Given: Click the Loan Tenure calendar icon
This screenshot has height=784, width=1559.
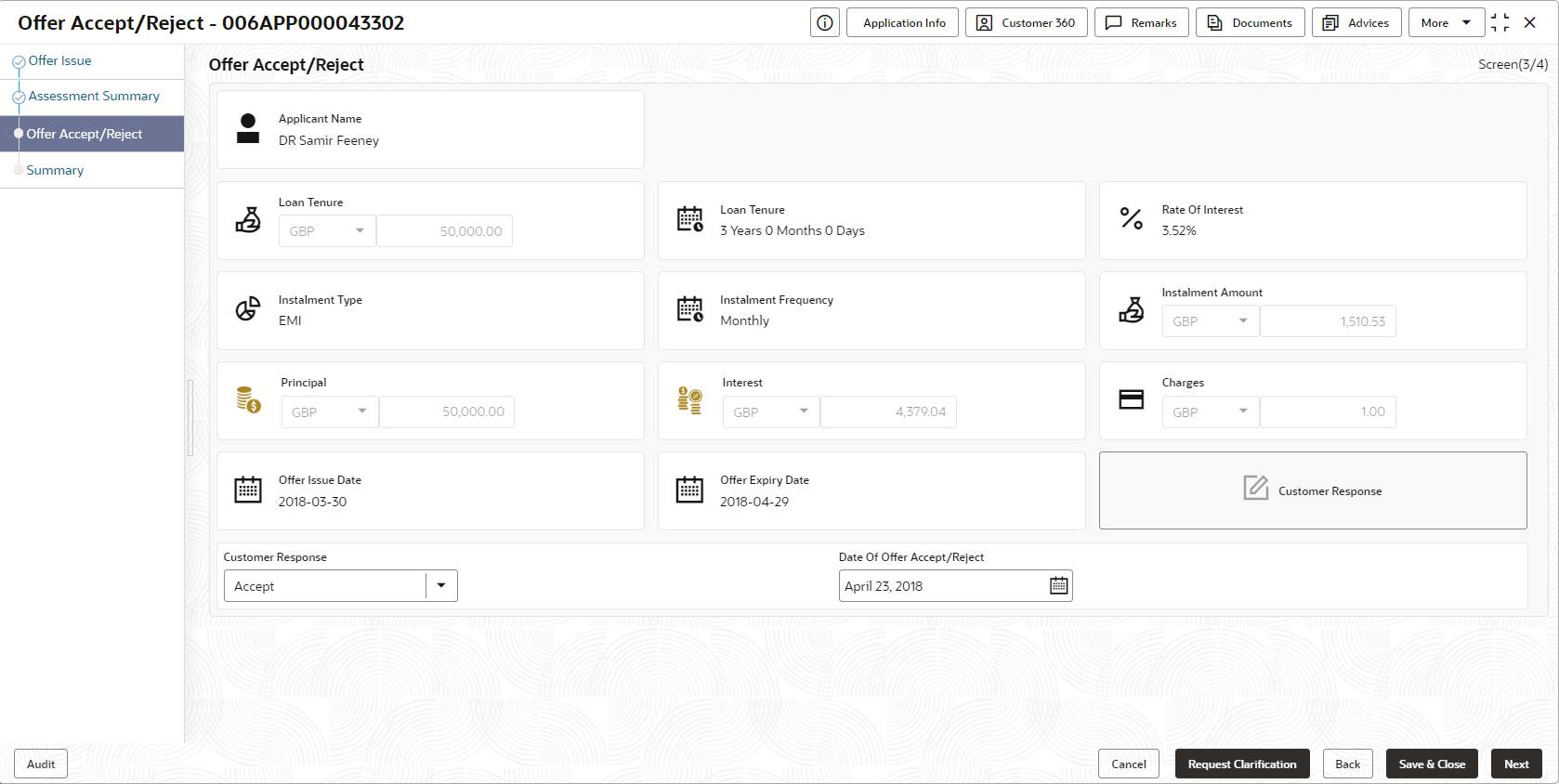Looking at the screenshot, I should 690,219.
